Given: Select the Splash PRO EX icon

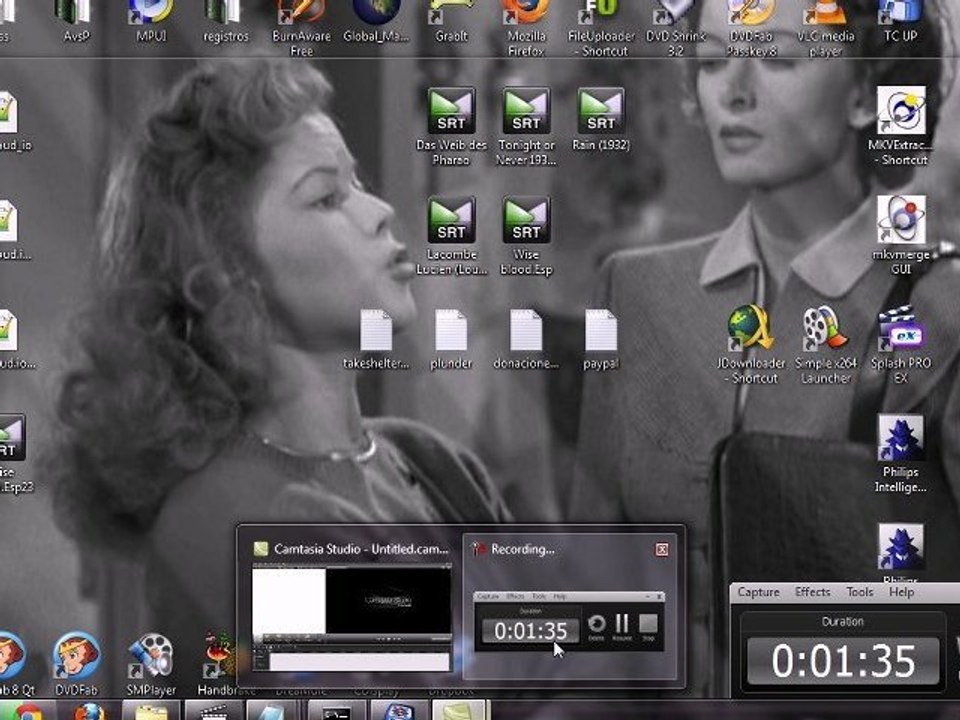Looking at the screenshot, I should tap(901, 345).
